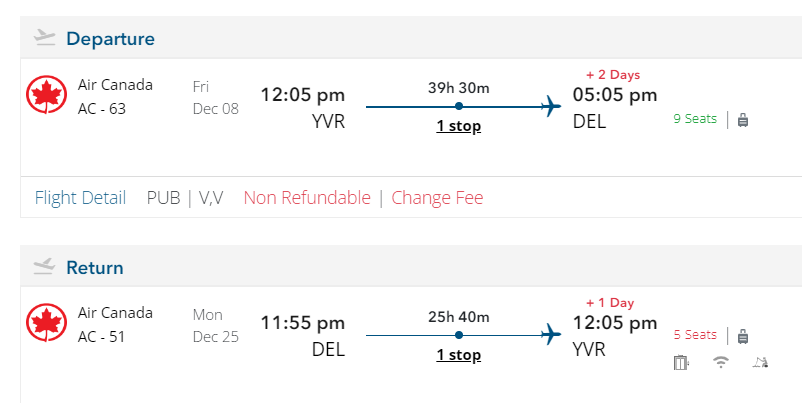802x403 pixels.
Task: Expand the 1 stop details for departure
Action: click(x=458, y=127)
